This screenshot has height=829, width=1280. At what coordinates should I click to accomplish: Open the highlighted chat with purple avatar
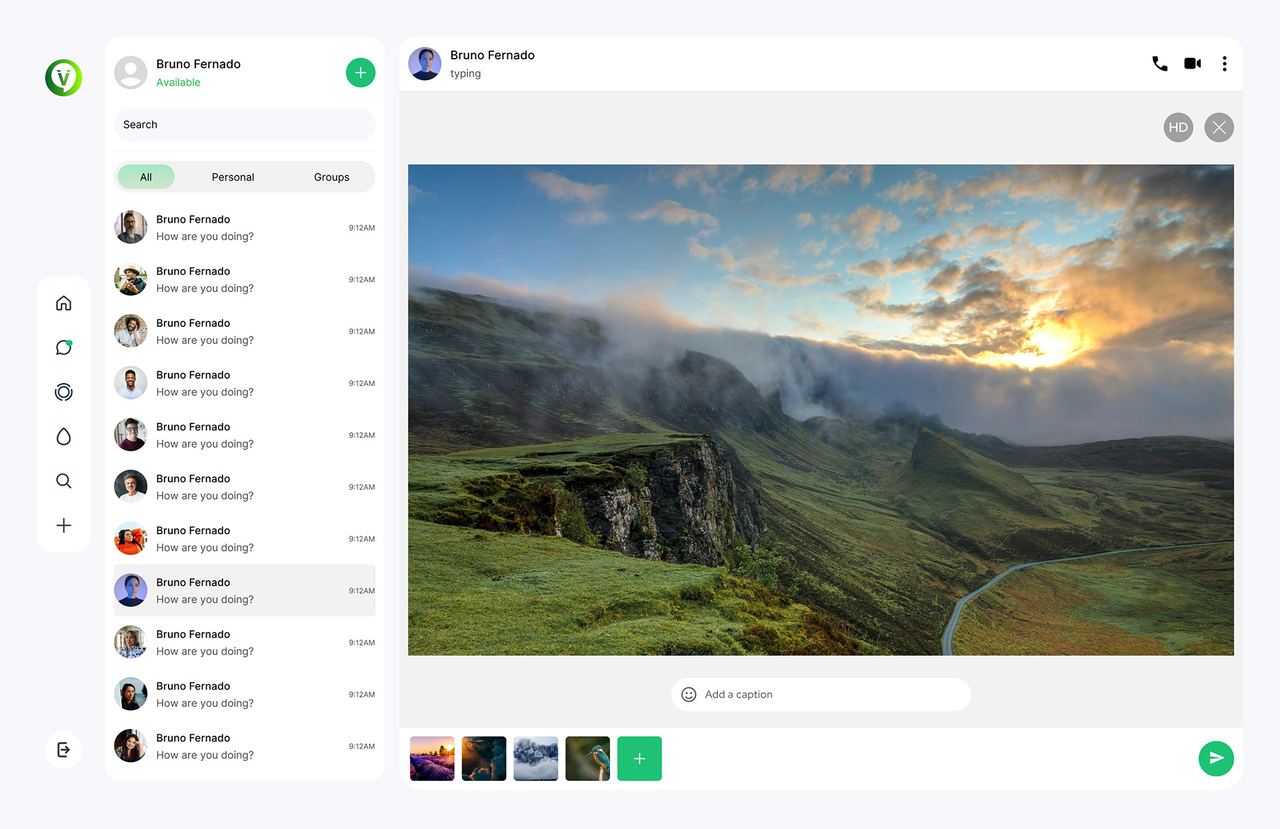[x=245, y=590]
